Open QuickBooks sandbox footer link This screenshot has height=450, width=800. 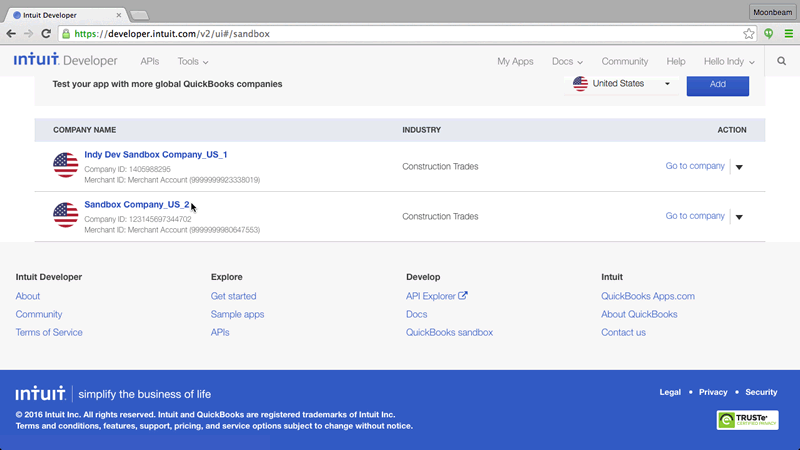tap(449, 332)
